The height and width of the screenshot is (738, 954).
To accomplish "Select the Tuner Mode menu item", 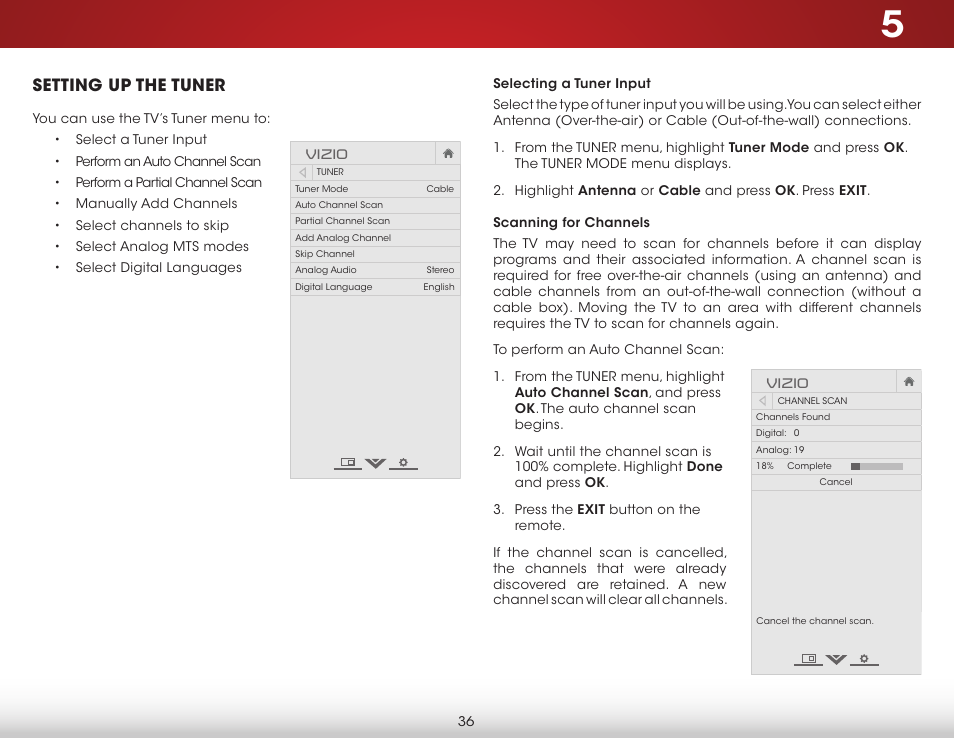I will [x=375, y=189].
